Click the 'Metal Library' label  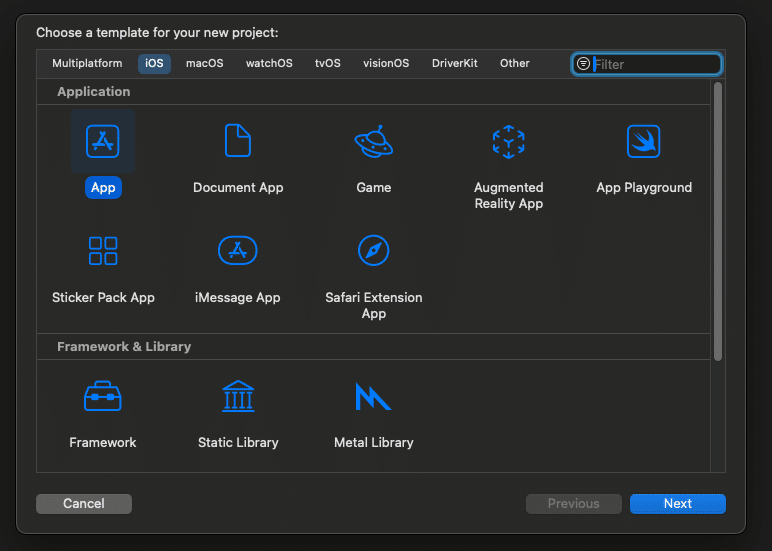(374, 442)
